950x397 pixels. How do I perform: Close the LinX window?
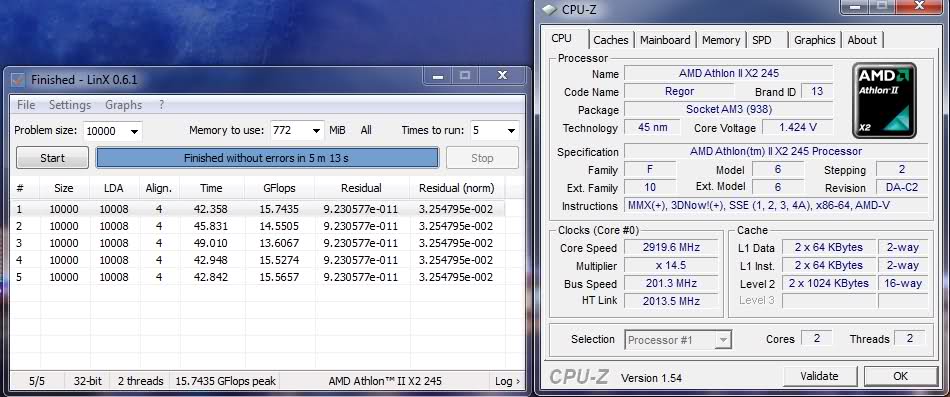click(x=502, y=76)
